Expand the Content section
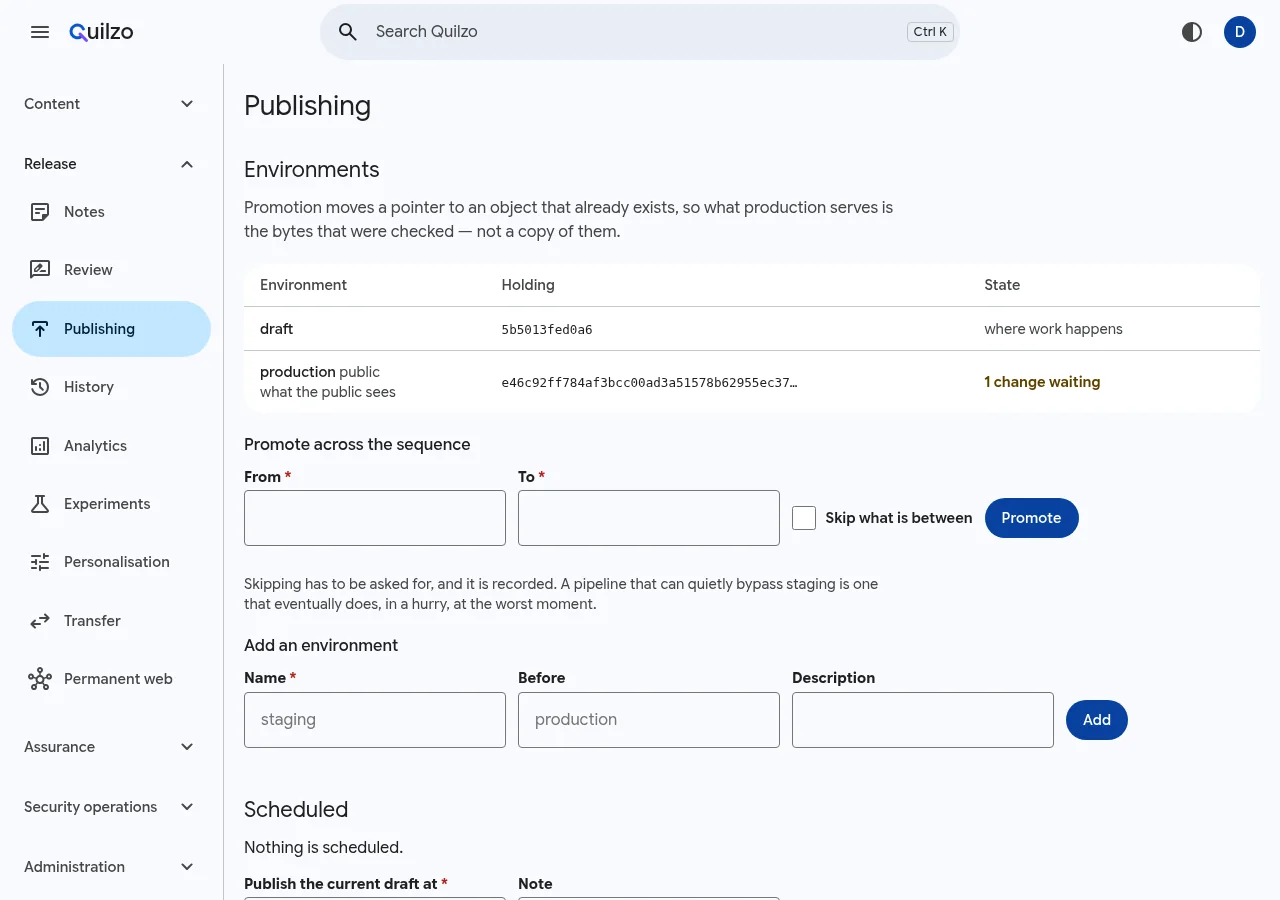 pos(111,104)
